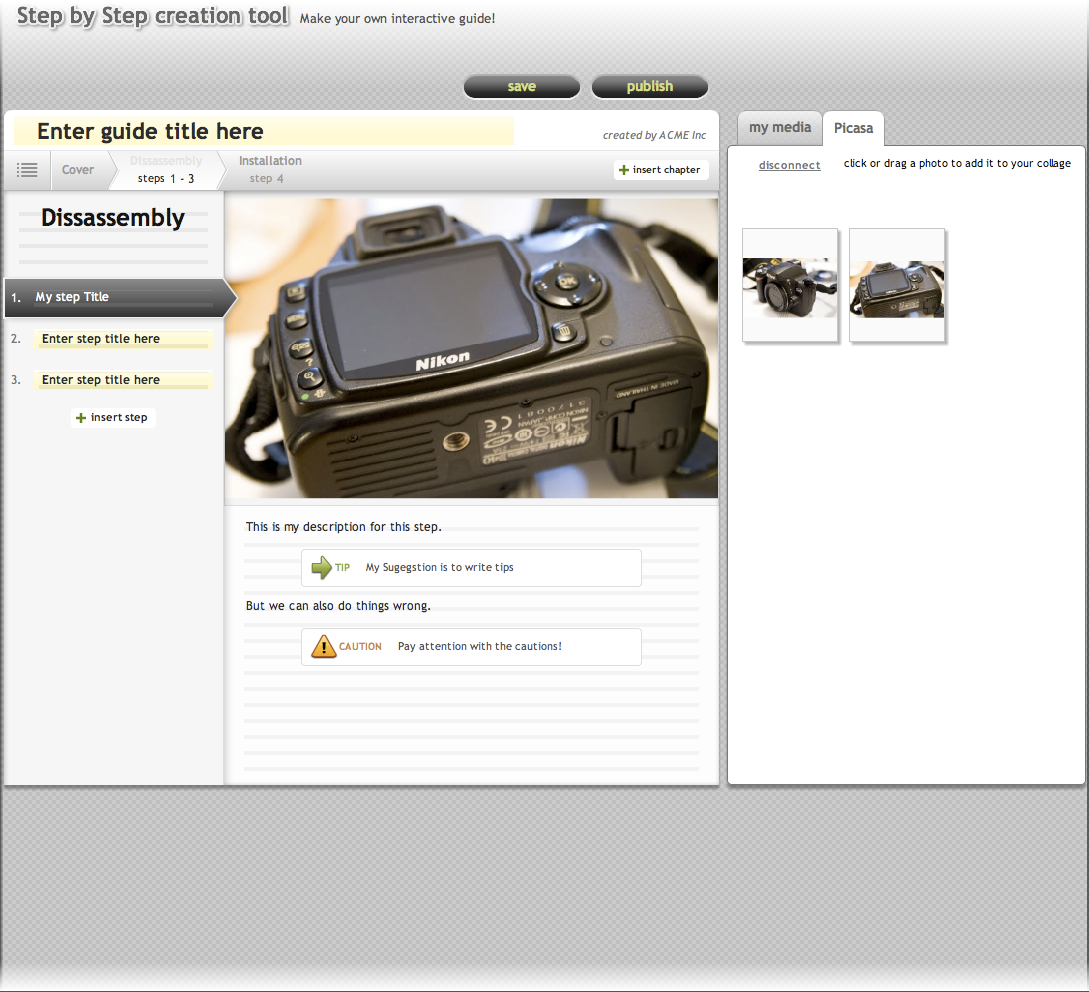Screen dimensions: 1089x992
Task: Edit the tip text 'My Sugegstion is to write tips'
Action: click(440, 568)
